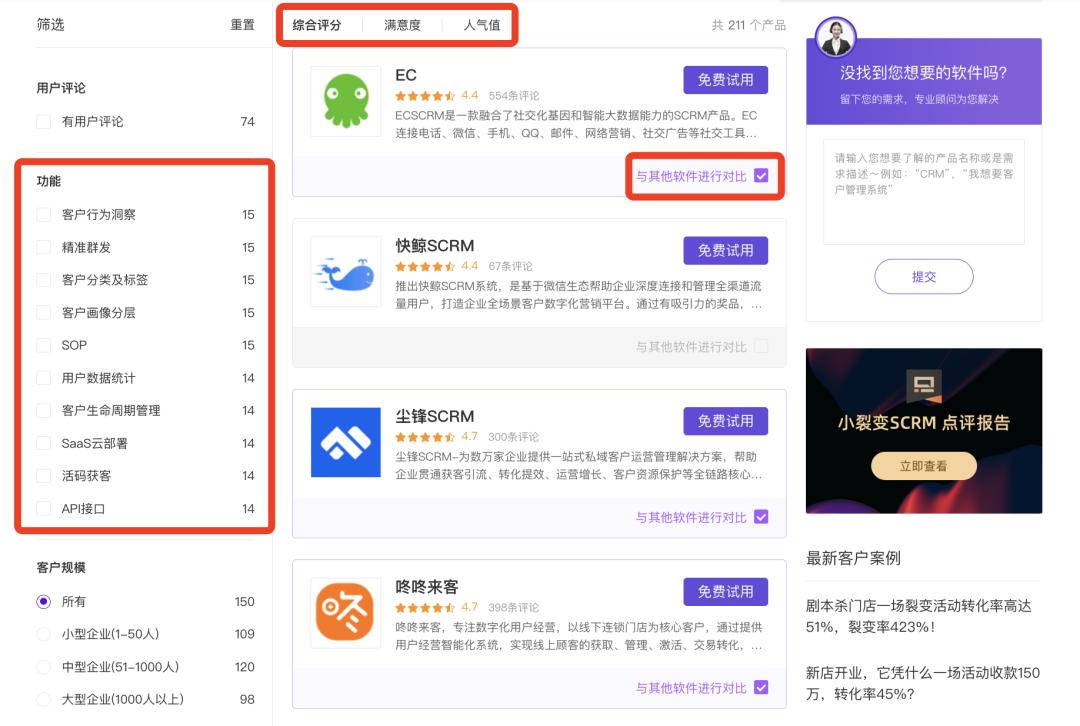Viewport: 1080px width, 726px height.
Task: Open the 咚咚来客 product title
Action: point(427,587)
